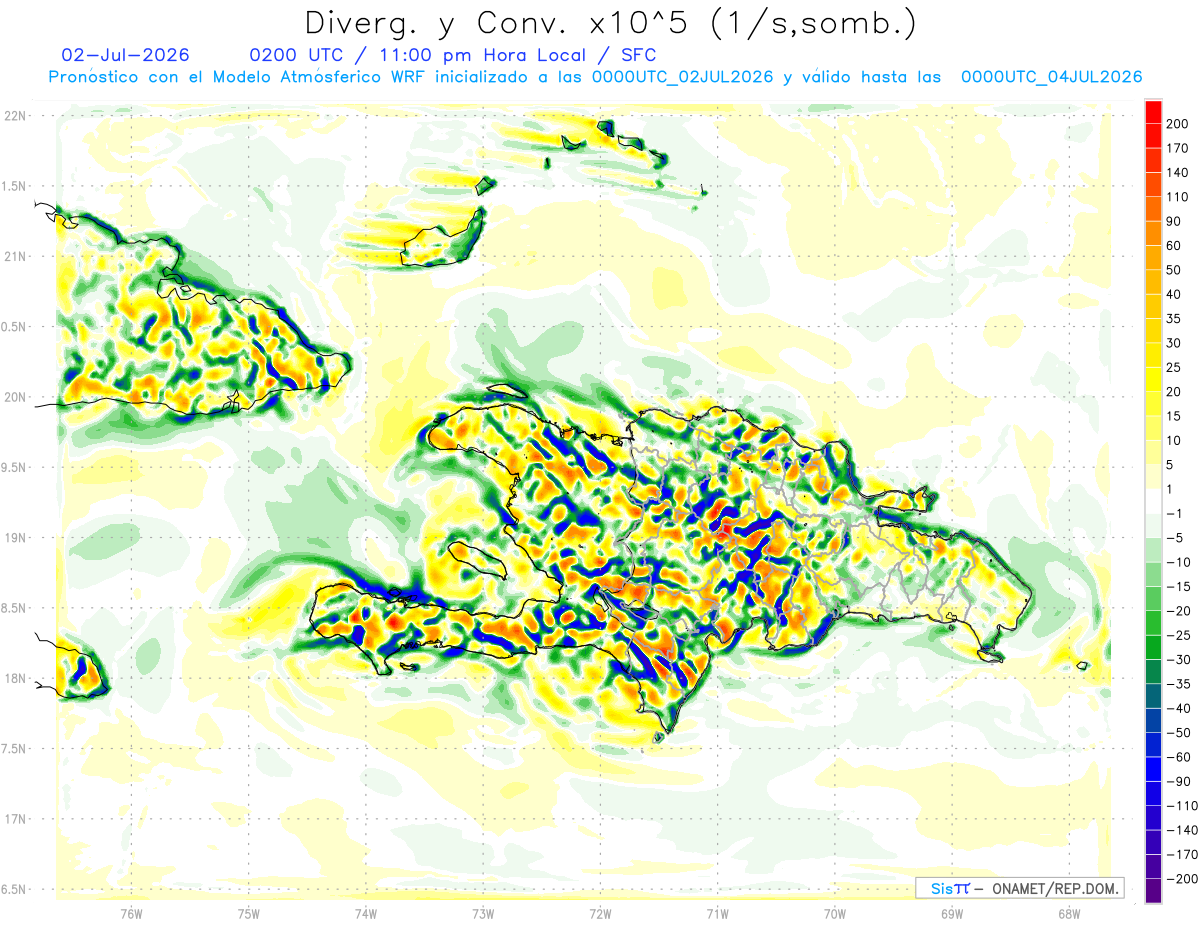Image resolution: width=1200 pixels, height=927 pixels.
Task: Click the '17N' latitude axis label
Action: click(x=16, y=819)
